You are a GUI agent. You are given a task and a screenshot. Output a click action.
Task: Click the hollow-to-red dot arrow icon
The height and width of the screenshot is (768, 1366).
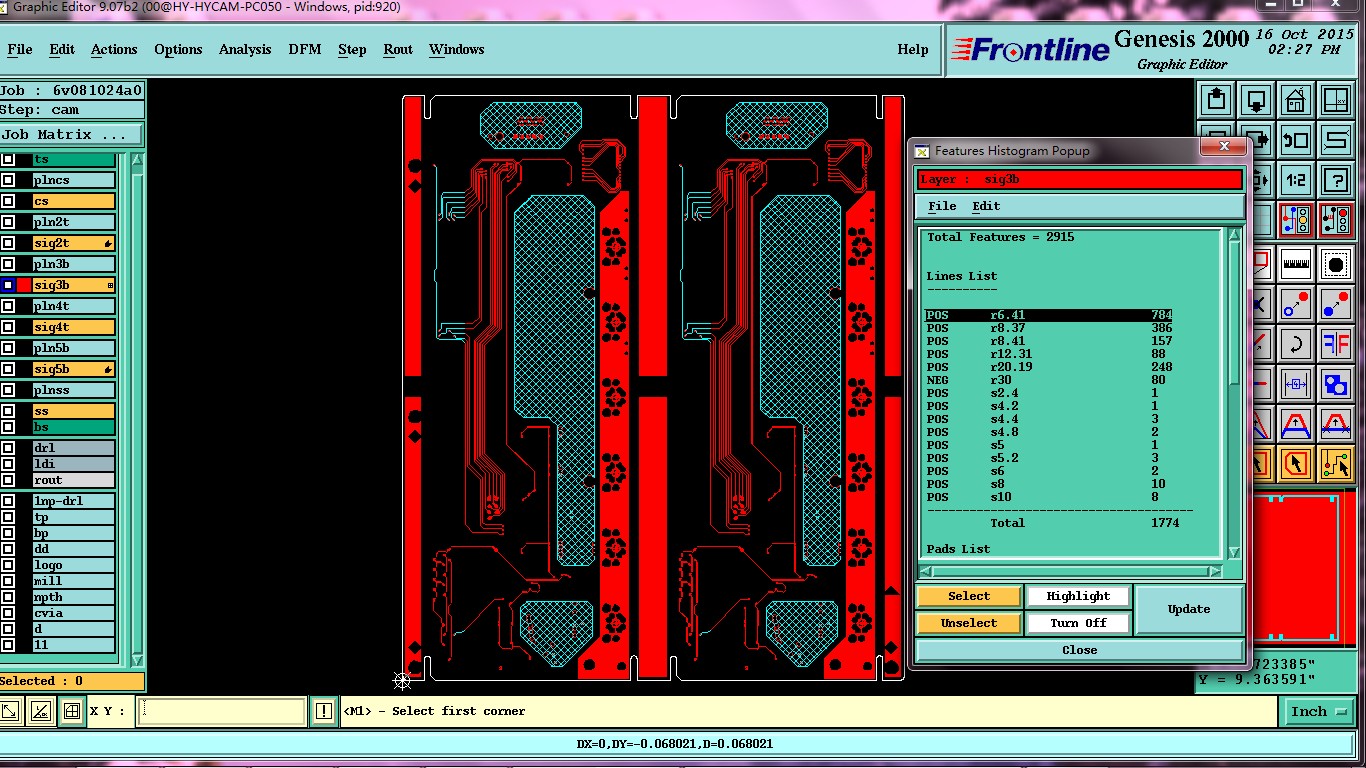point(1296,304)
